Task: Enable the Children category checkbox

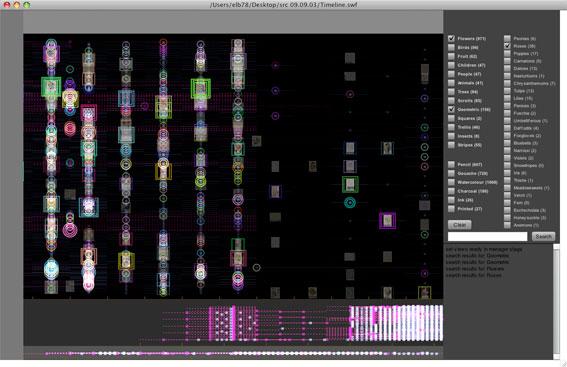Action: point(451,65)
